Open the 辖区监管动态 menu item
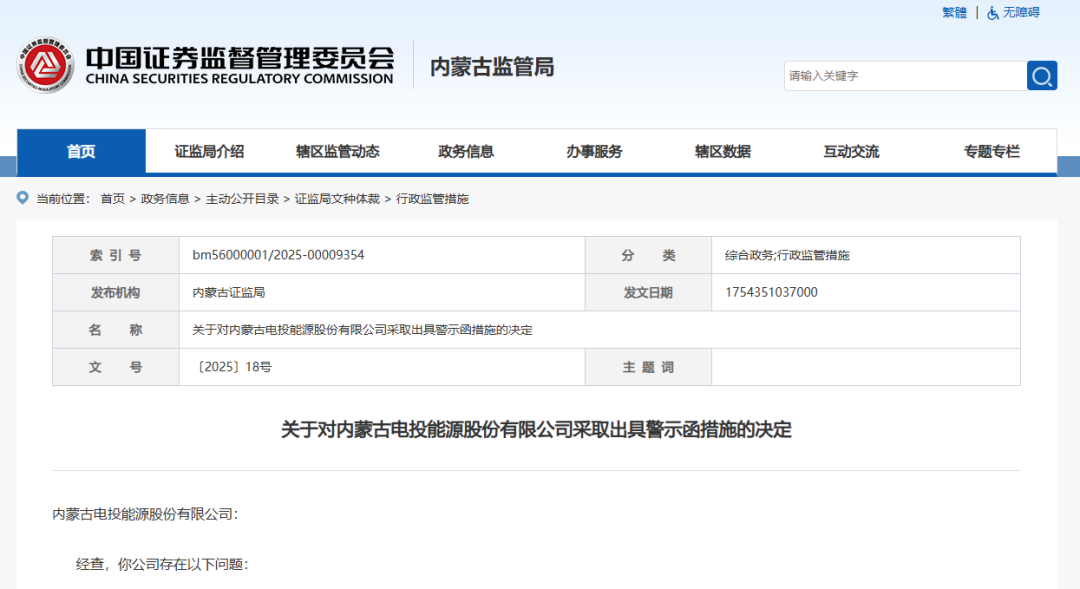Screen dimensions: 1080x589 [338, 152]
